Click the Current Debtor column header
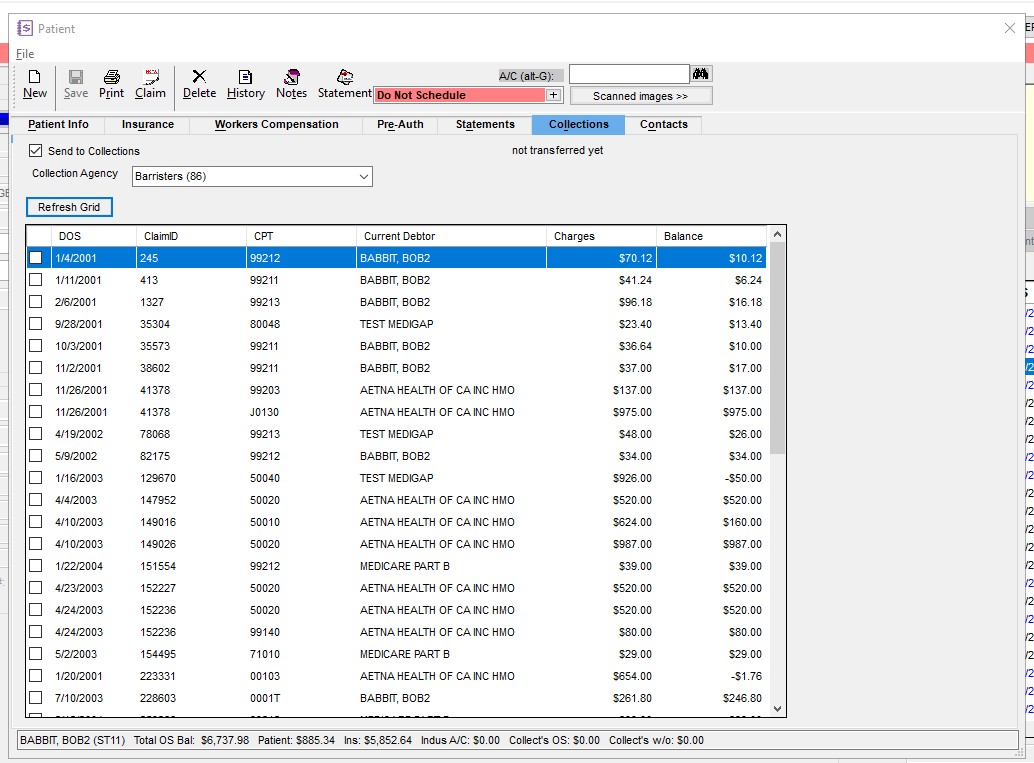This screenshot has height=763, width=1034. click(451, 236)
